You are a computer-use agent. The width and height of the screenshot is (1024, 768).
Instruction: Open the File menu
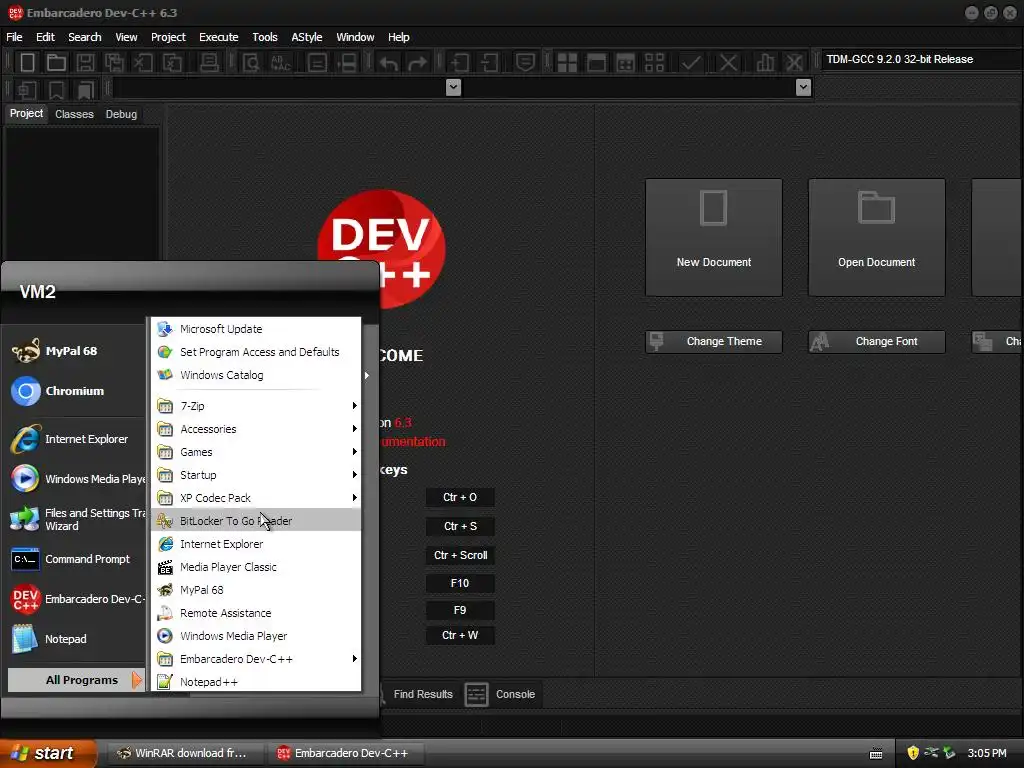point(14,37)
